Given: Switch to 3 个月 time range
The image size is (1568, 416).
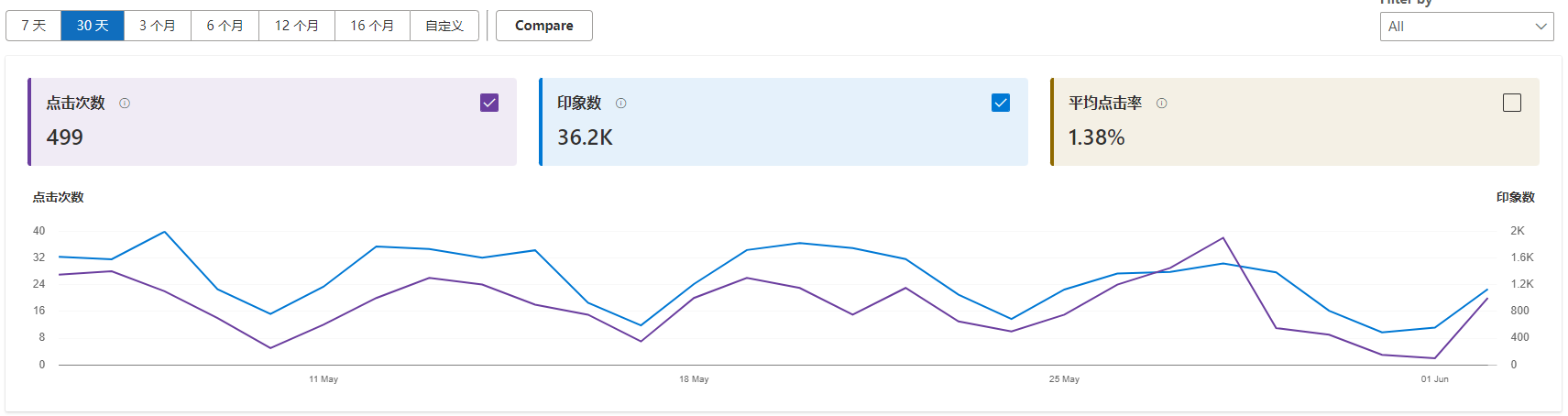Looking at the screenshot, I should pos(158,26).
